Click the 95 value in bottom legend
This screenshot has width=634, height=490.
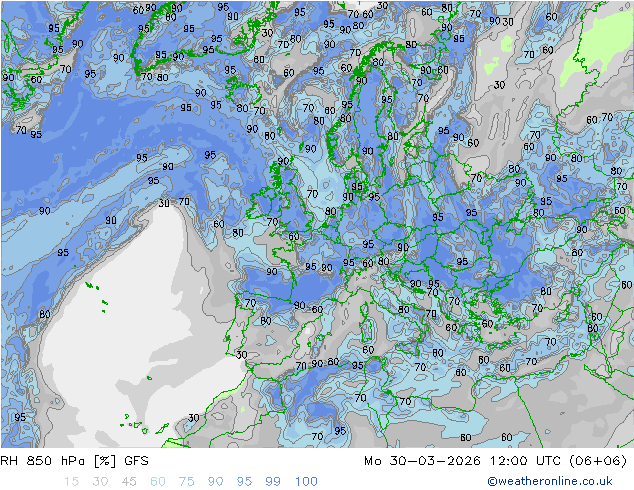pyautogui.click(x=244, y=482)
